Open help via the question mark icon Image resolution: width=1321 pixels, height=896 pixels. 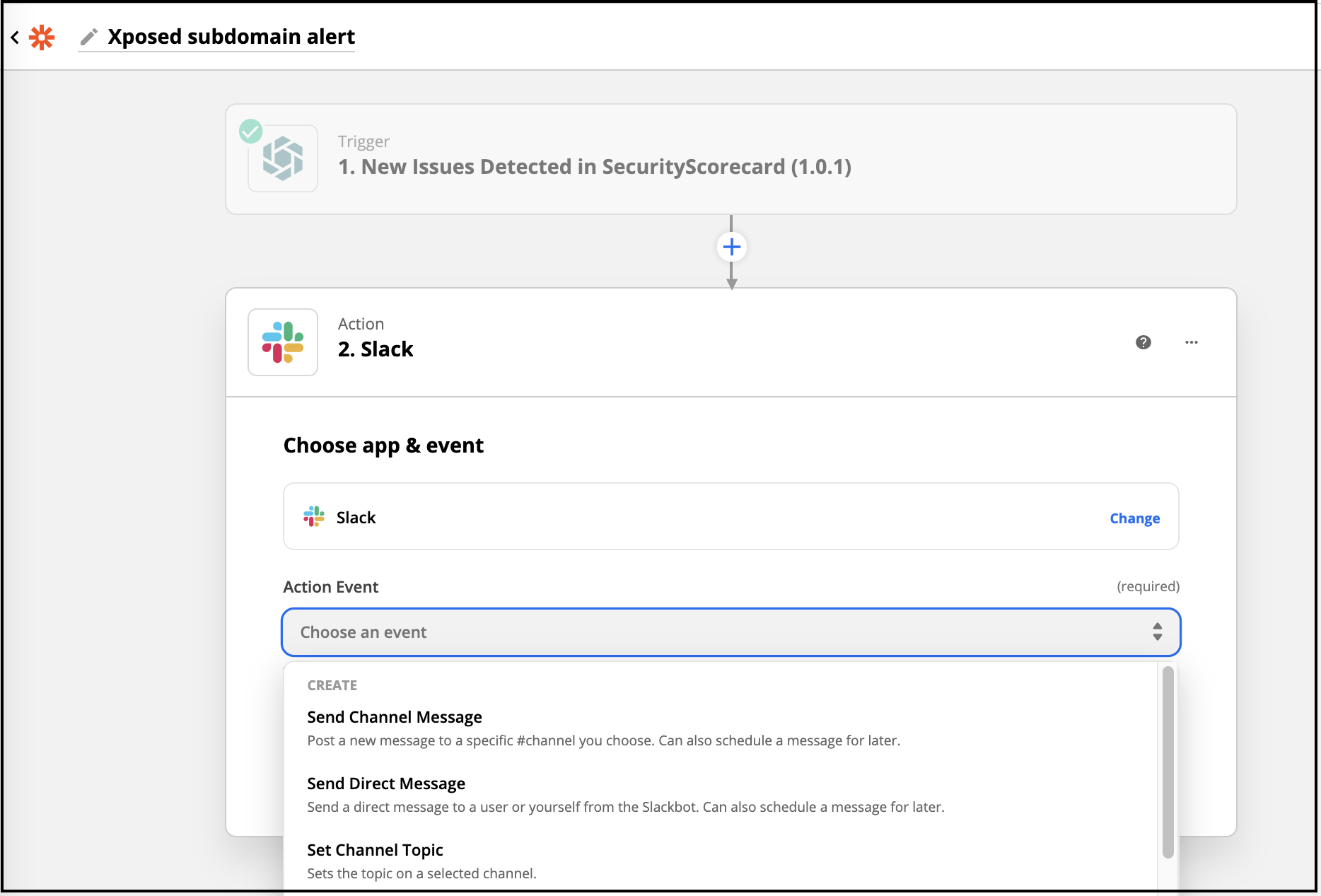click(x=1143, y=342)
